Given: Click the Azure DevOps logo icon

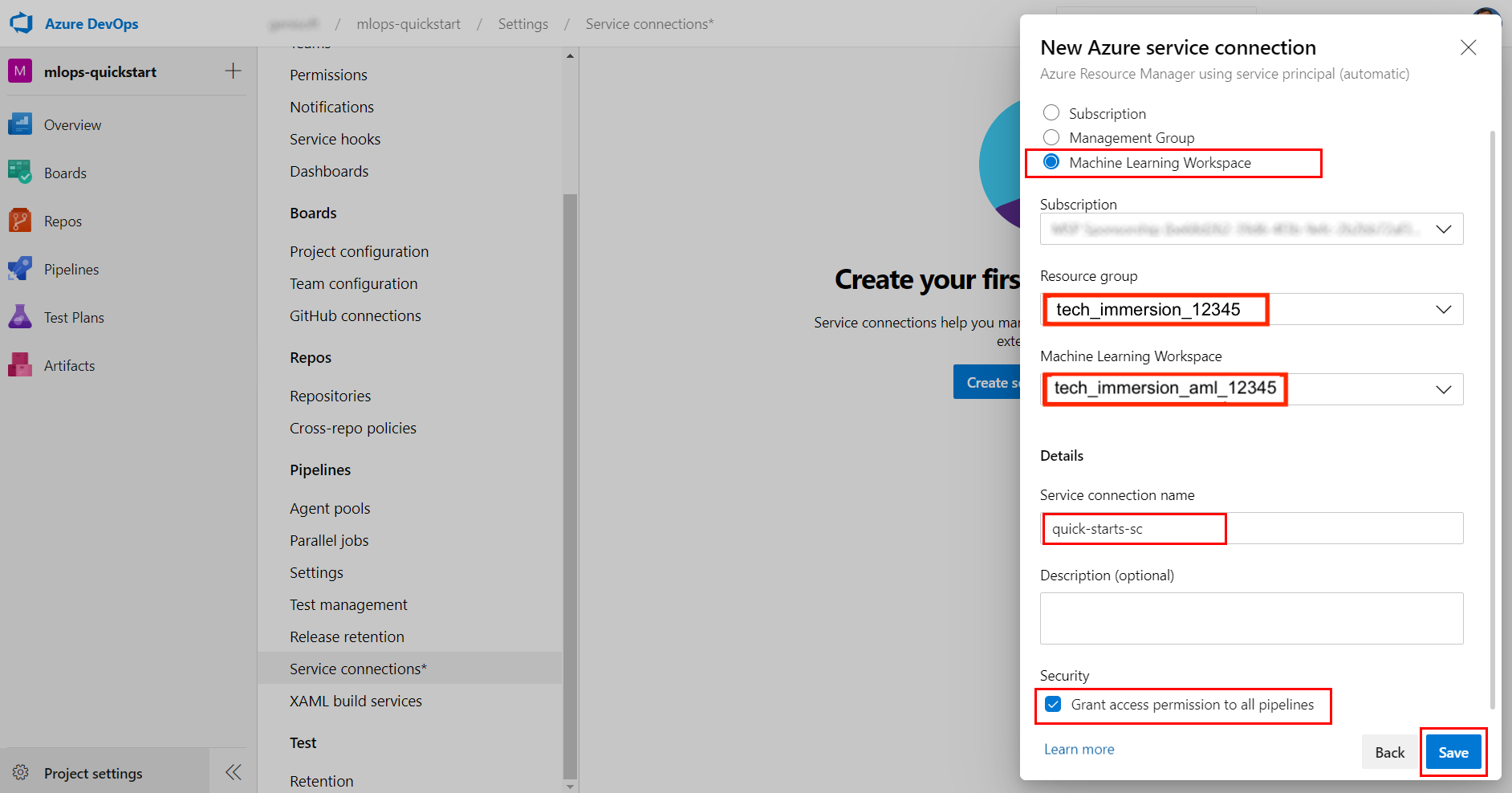Looking at the screenshot, I should tap(21, 23).
